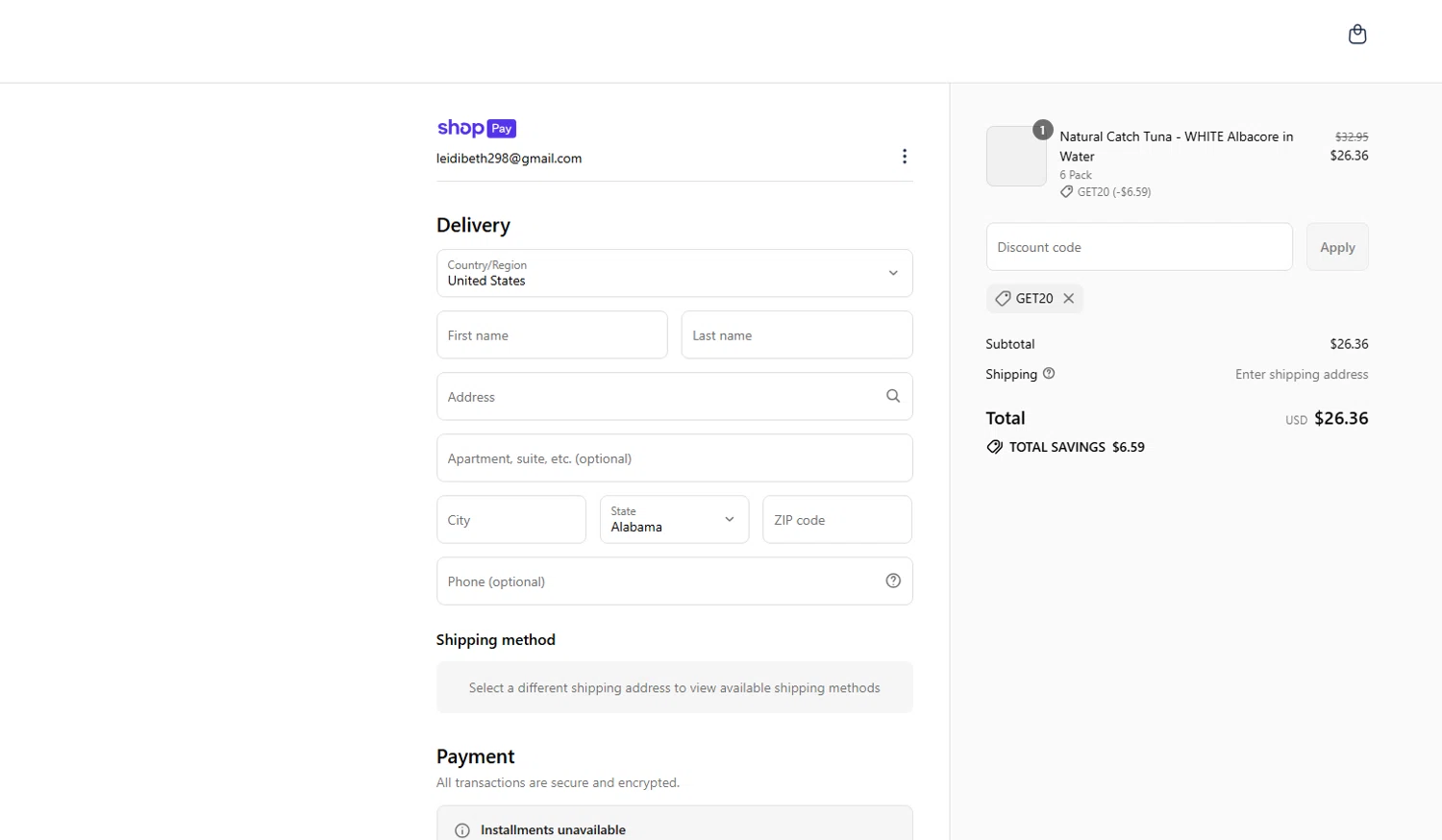Click the shipping method notice box

(674, 687)
